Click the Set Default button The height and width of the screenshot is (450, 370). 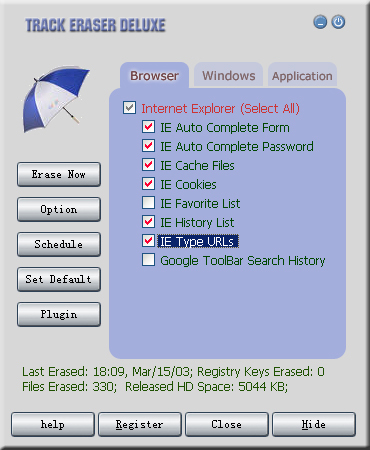[x=59, y=279]
